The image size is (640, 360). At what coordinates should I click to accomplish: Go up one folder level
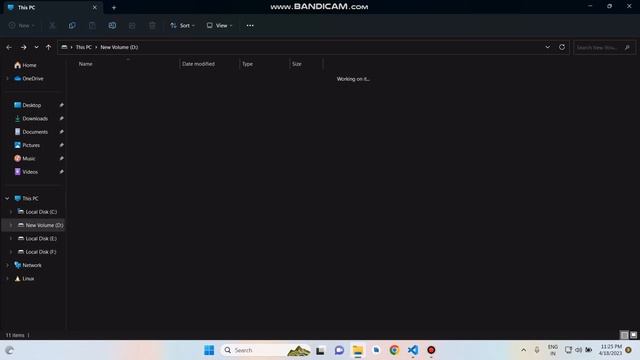click(x=49, y=47)
